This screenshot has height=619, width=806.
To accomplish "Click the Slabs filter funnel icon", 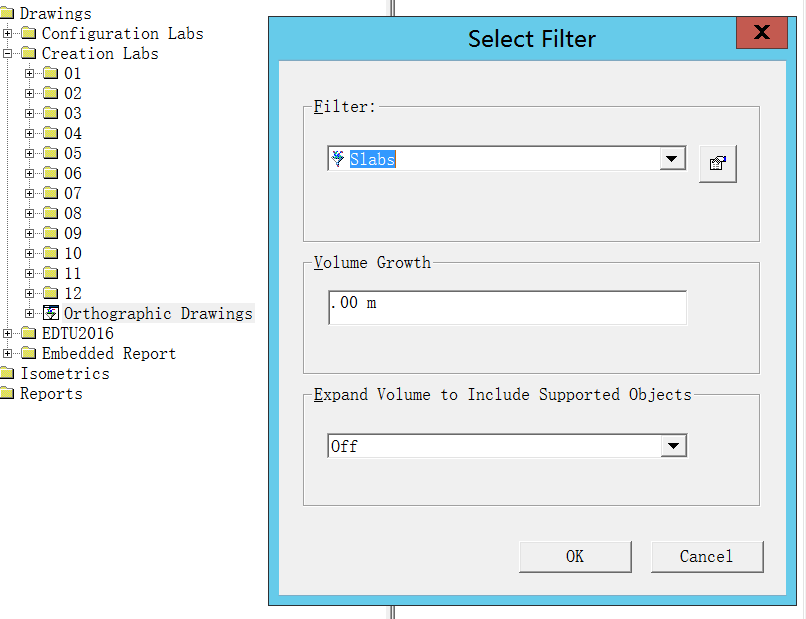I will coord(338,158).
